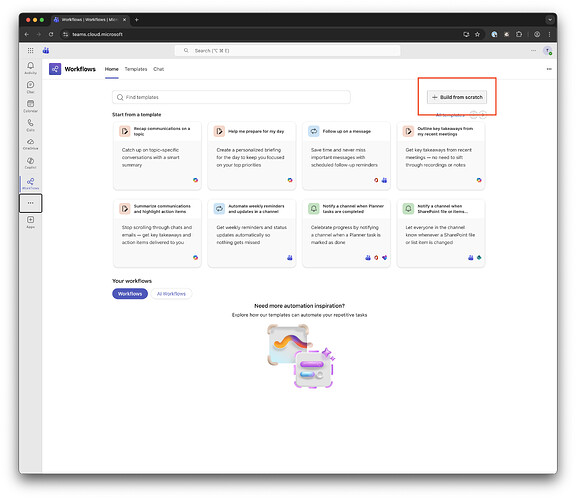Open the Follow up on a message template

tap(346, 156)
